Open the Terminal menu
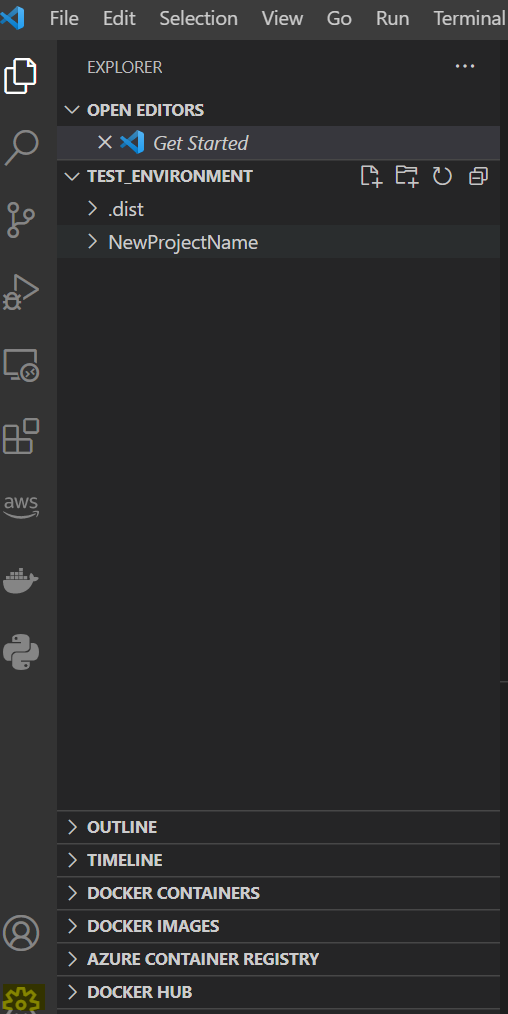Screen dimensions: 508x1014 pyautogui.click(x=469, y=19)
